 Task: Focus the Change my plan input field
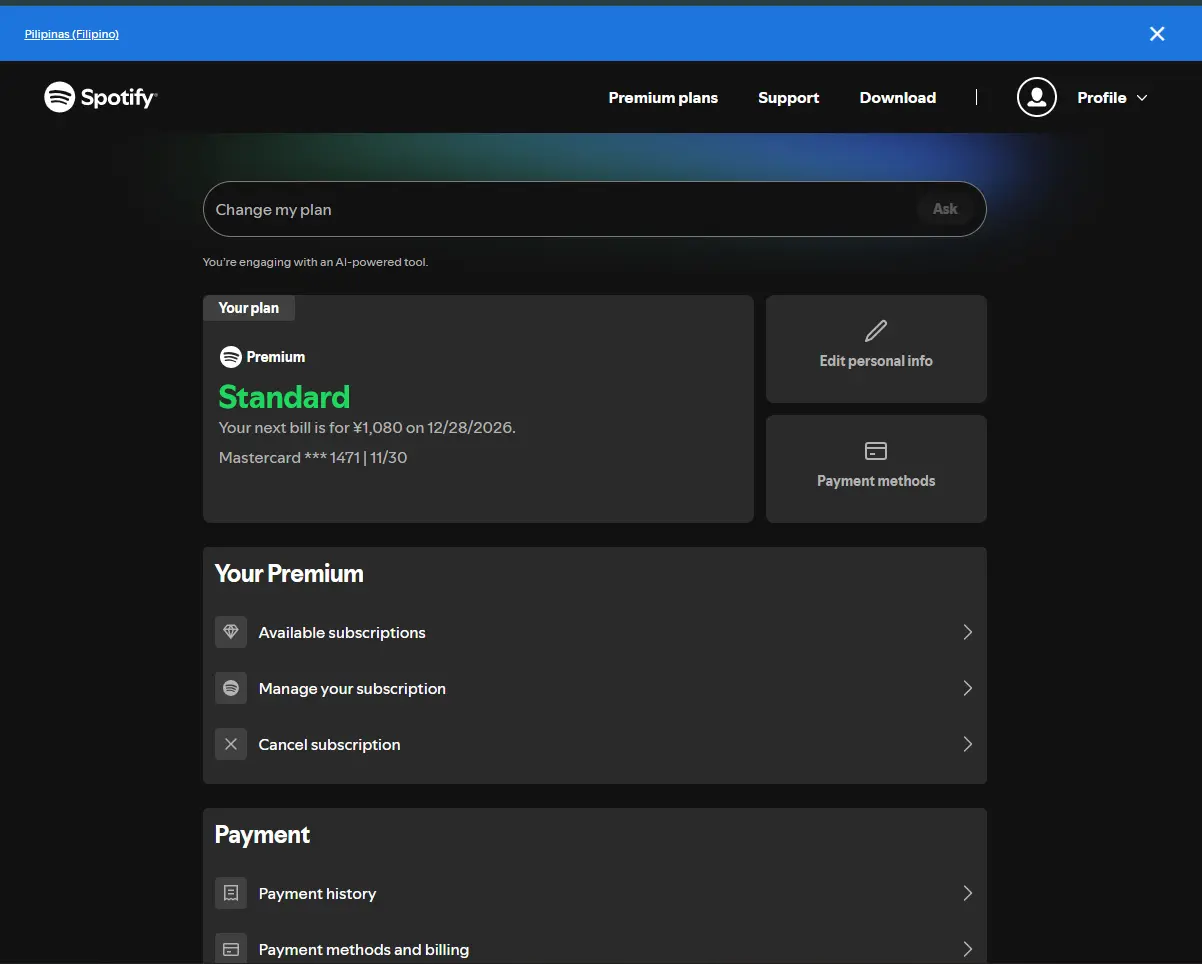(x=560, y=209)
